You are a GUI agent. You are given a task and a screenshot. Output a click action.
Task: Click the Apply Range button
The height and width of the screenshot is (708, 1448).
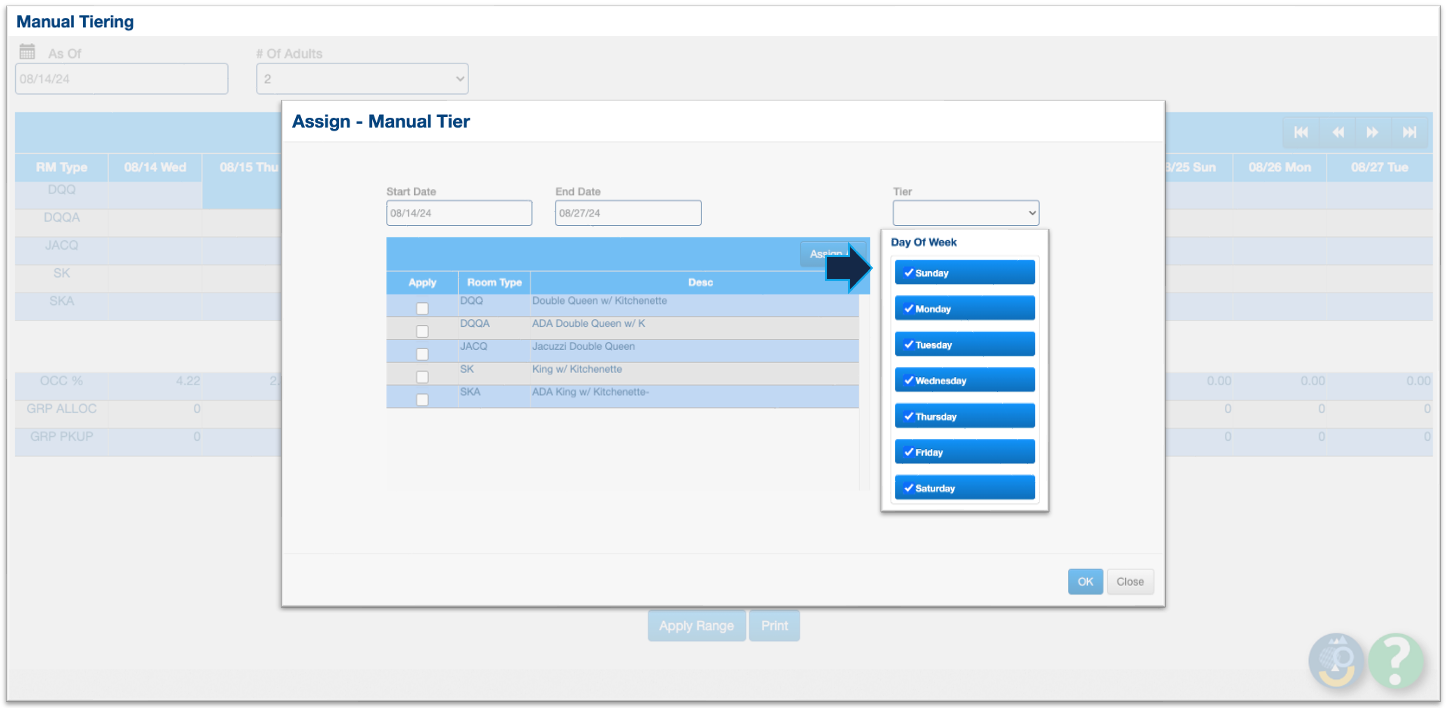(x=696, y=626)
